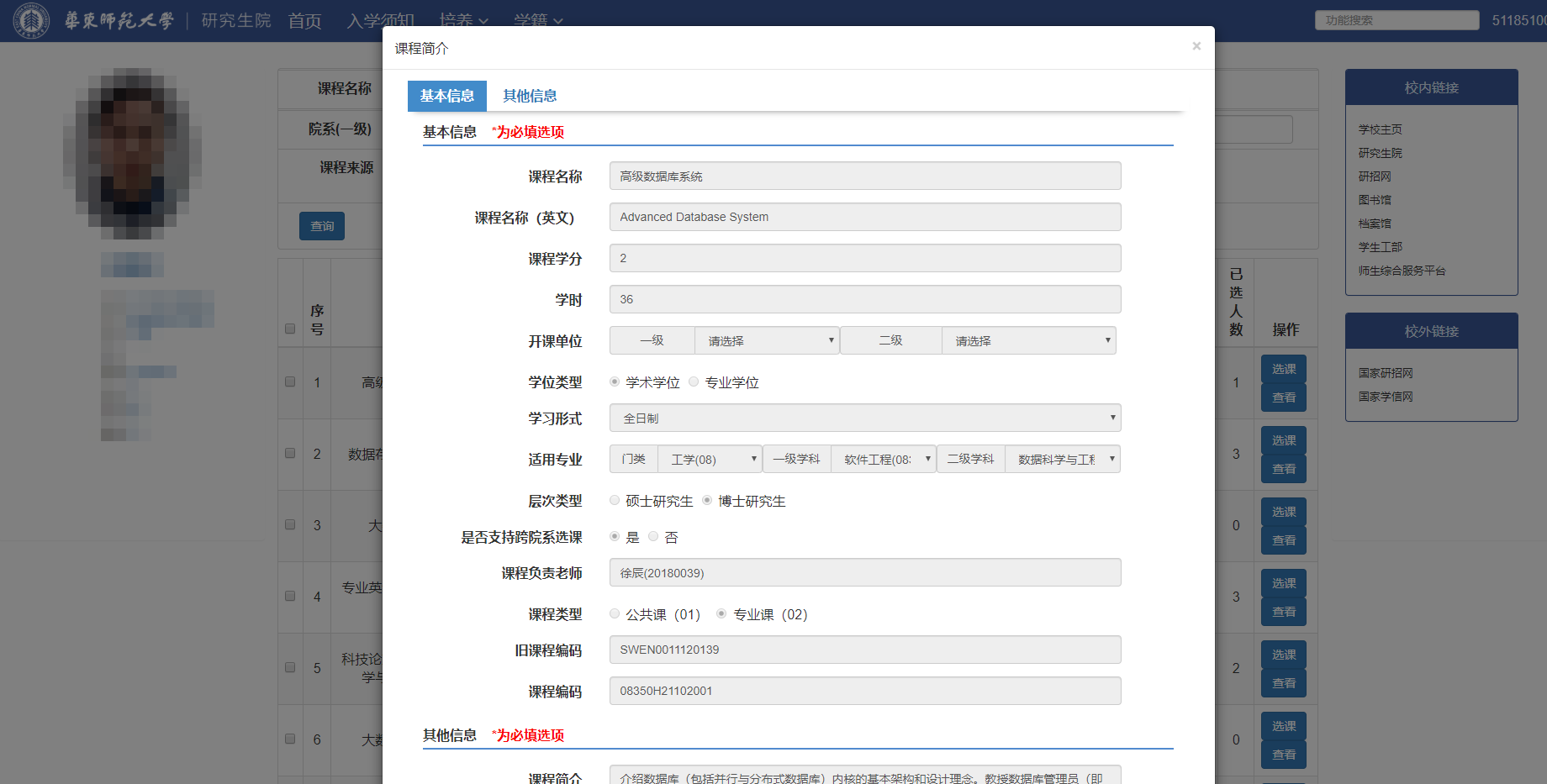
Task: Click the 课程编码 input field
Action: click(865, 691)
